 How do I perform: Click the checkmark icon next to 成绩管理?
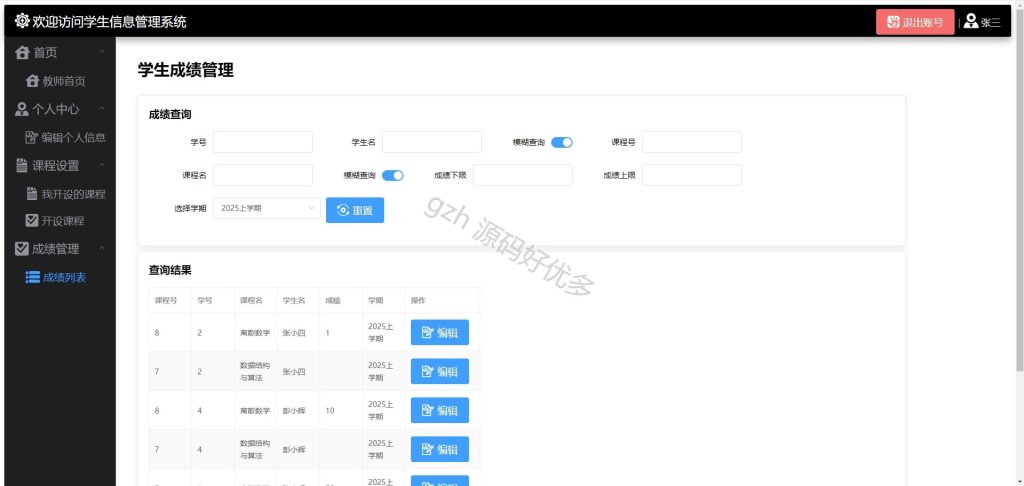pos(22,249)
